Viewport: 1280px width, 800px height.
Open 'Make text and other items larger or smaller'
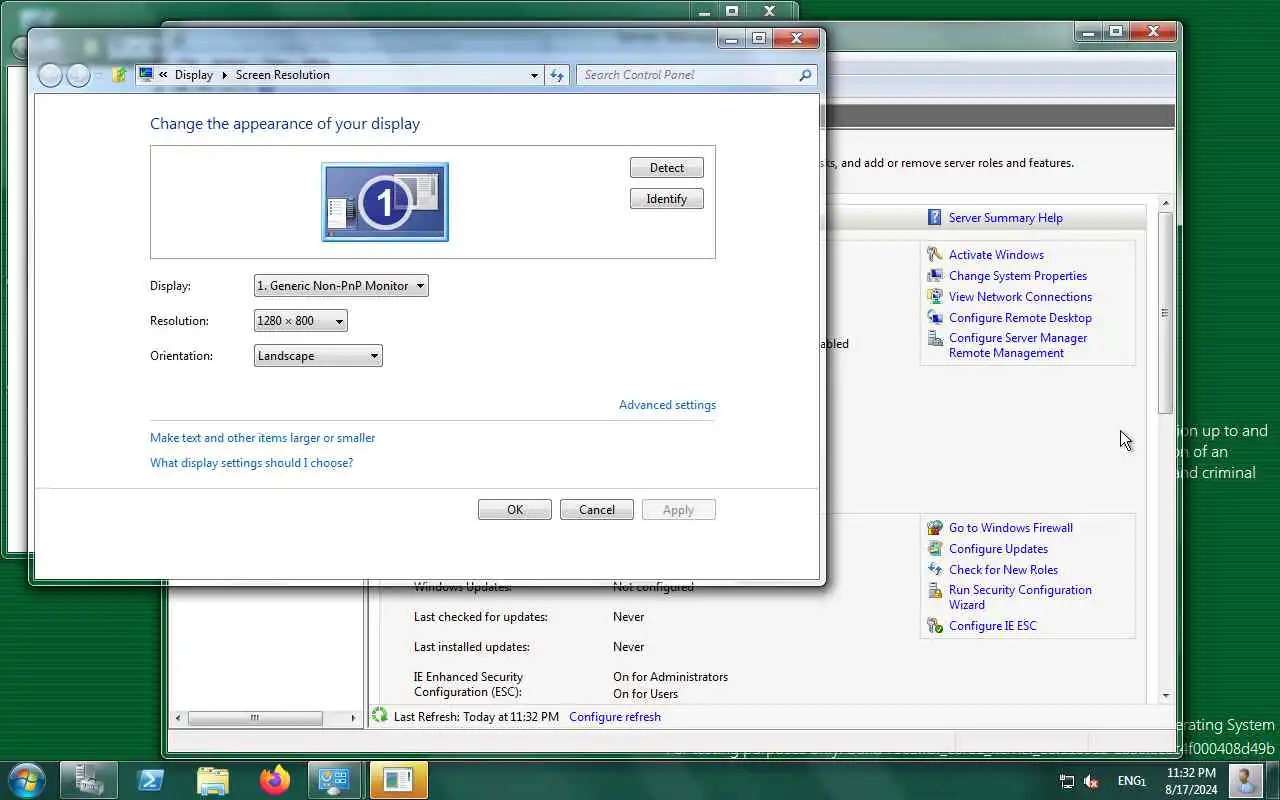(x=263, y=438)
